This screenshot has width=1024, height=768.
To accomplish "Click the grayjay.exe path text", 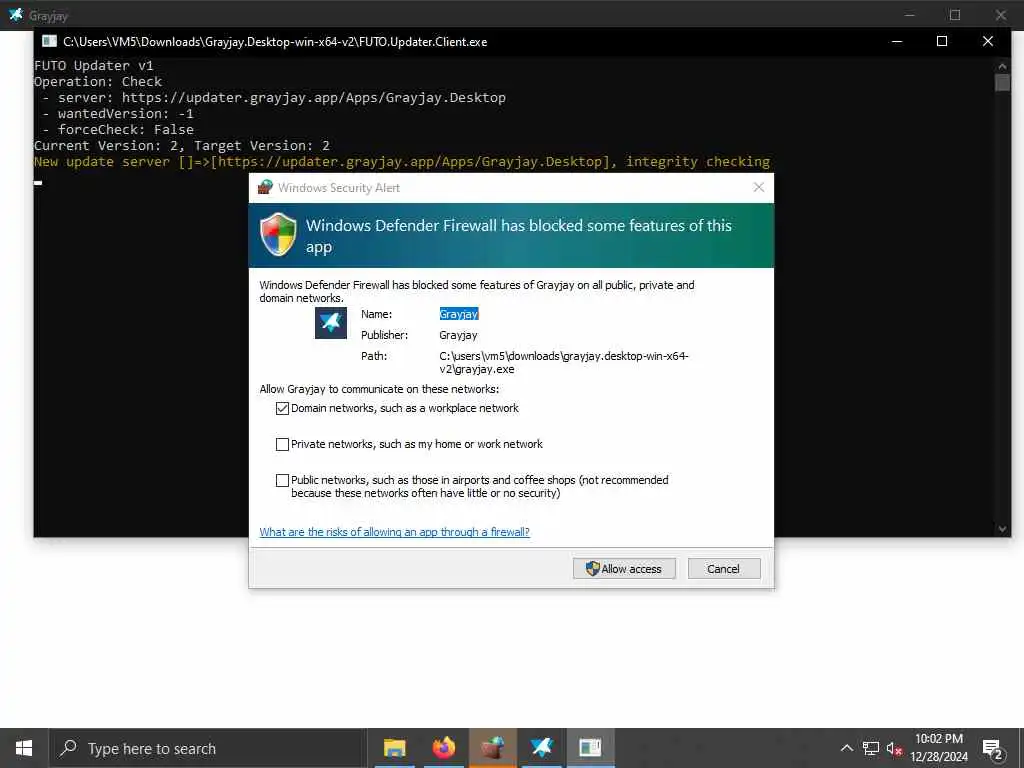I will 564,362.
